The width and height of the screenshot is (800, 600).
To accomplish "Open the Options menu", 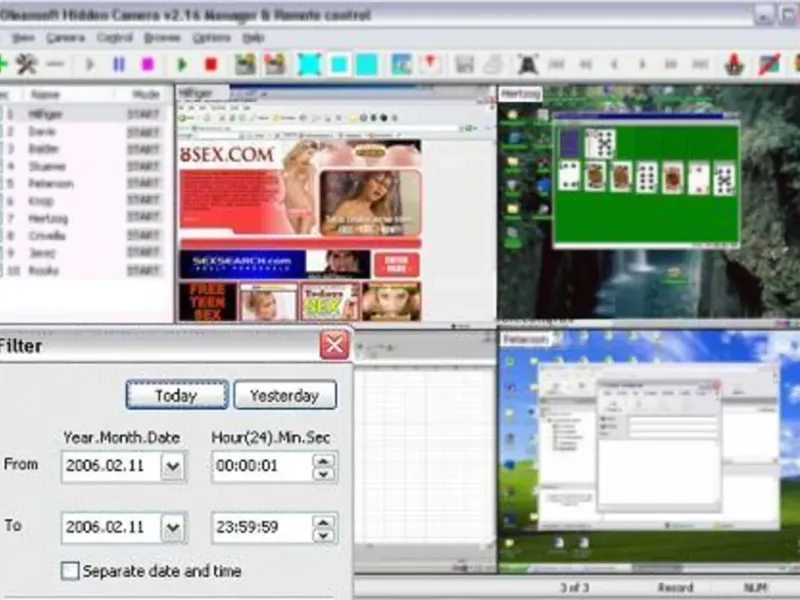I will point(211,38).
